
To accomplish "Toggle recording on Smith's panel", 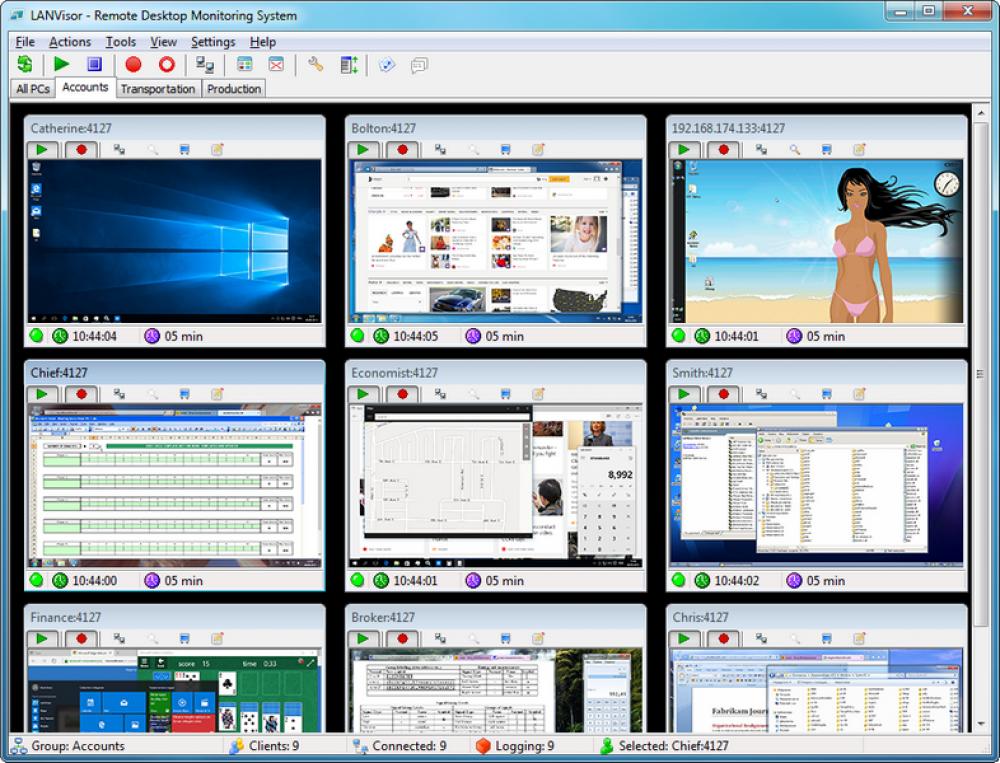I will pyautogui.click(x=723, y=394).
